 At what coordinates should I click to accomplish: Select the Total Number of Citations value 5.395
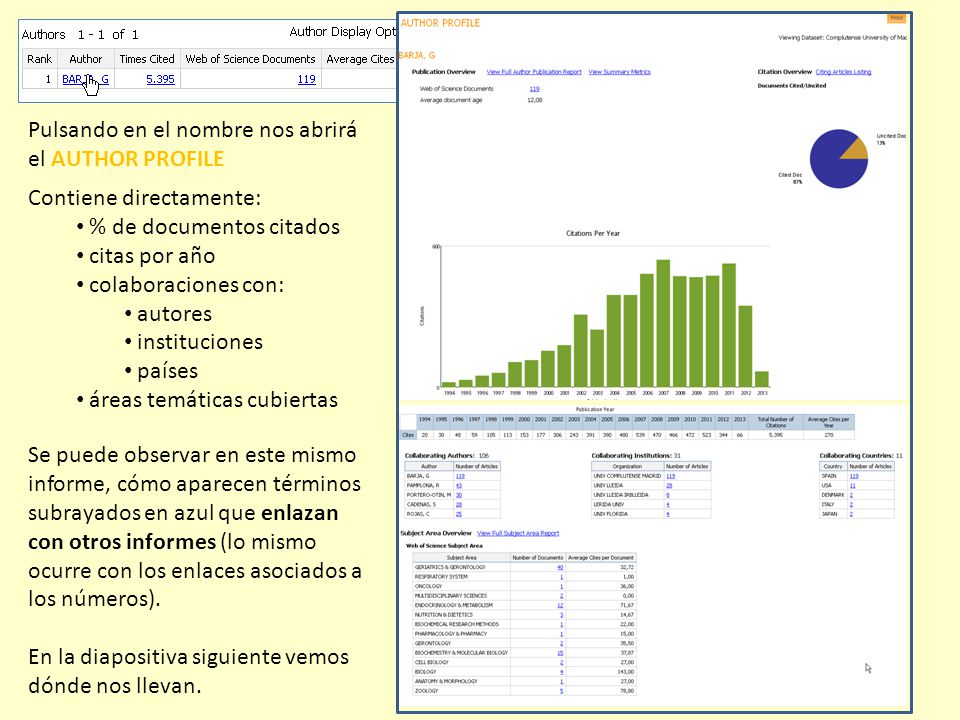tap(776, 435)
